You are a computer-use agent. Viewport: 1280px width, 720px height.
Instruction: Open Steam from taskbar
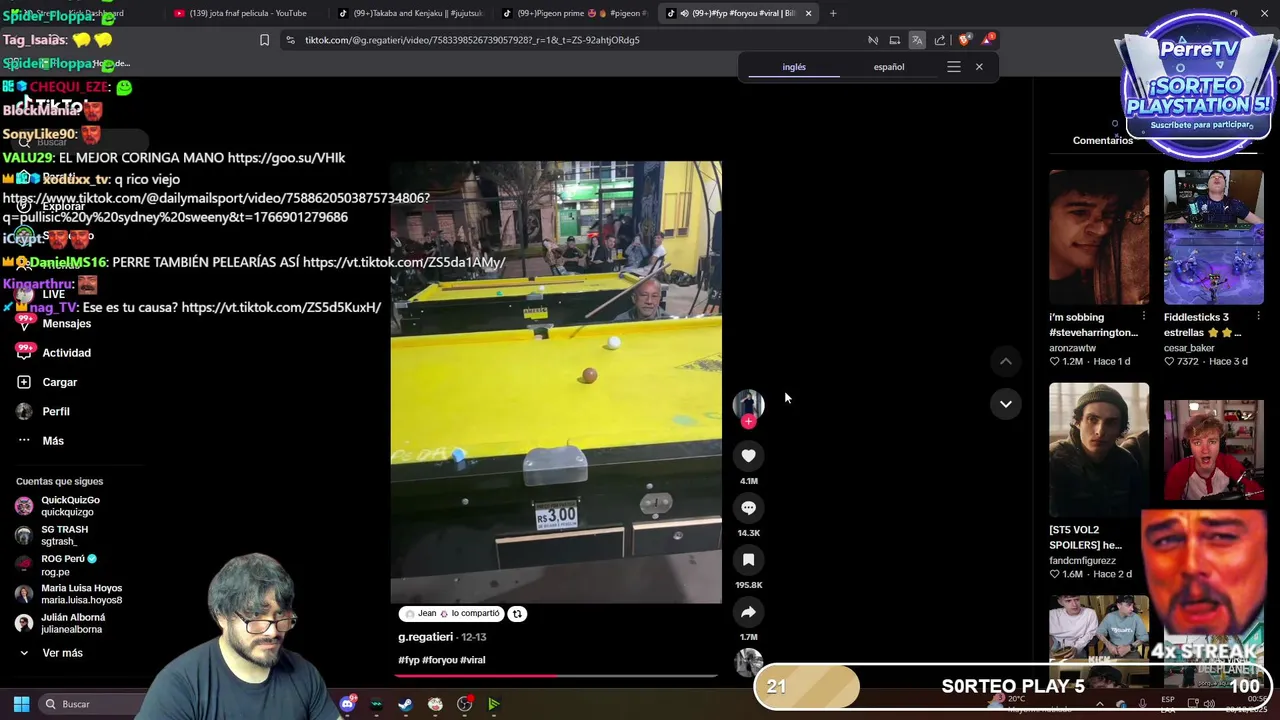[405, 704]
